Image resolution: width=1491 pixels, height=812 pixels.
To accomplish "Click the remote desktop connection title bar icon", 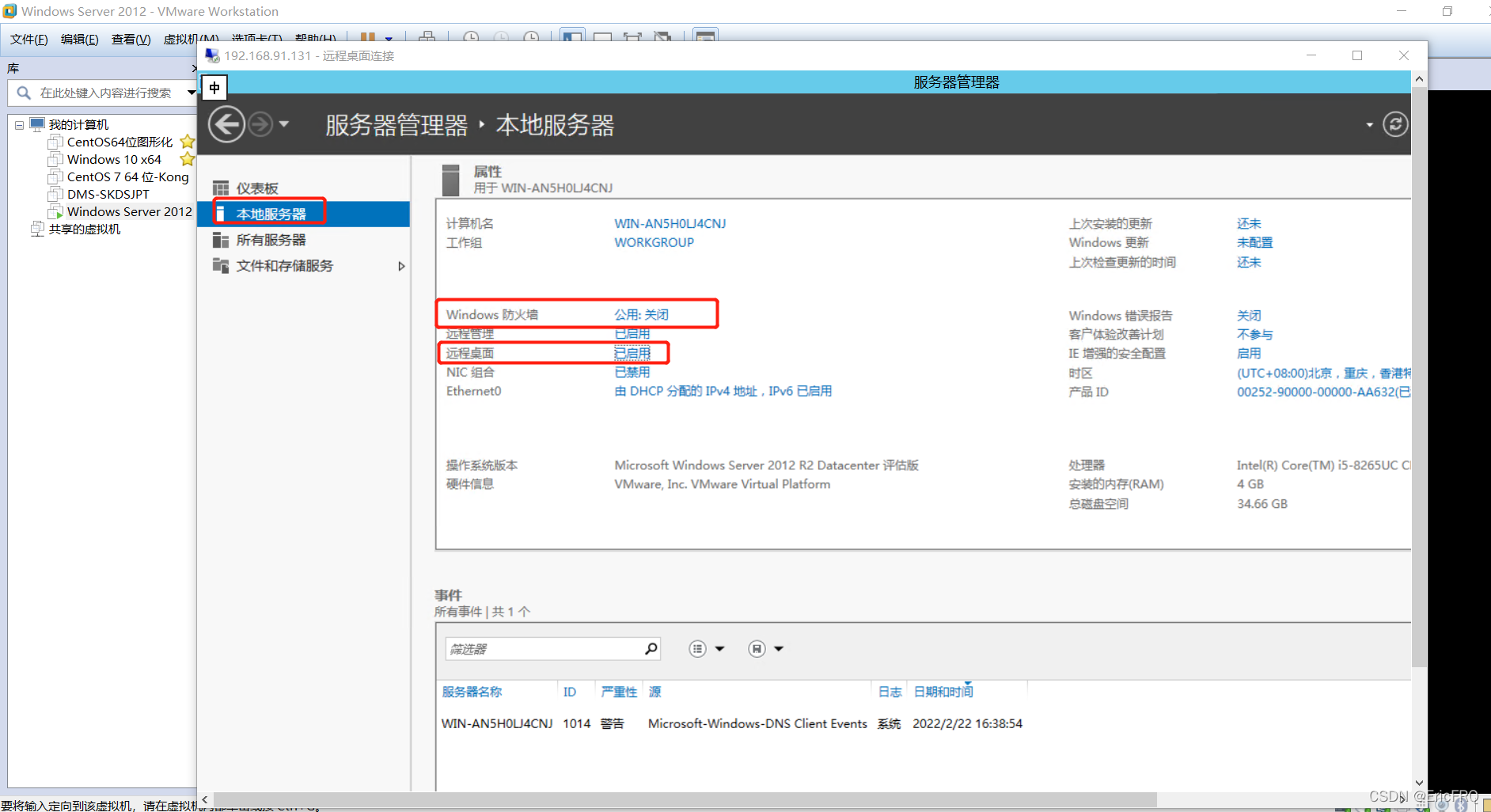I will (x=212, y=55).
